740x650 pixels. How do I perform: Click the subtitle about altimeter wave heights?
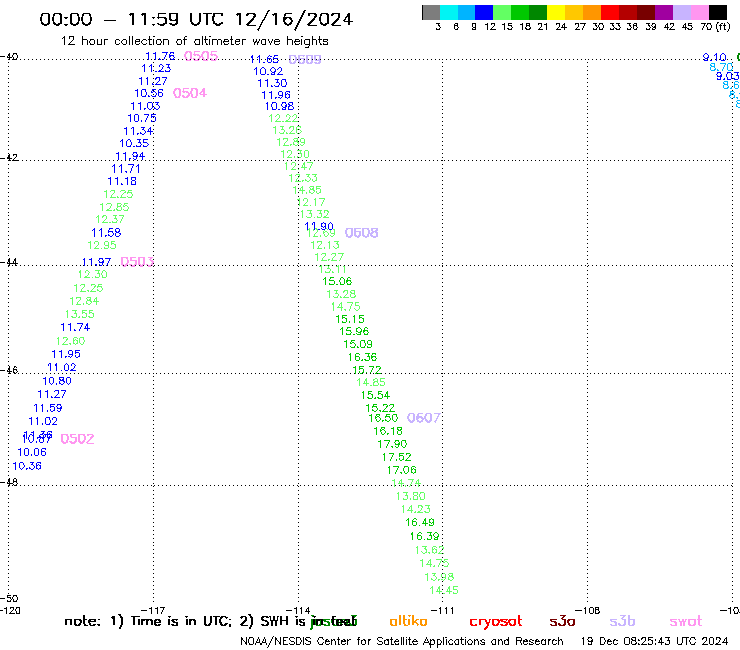[x=194, y=41]
